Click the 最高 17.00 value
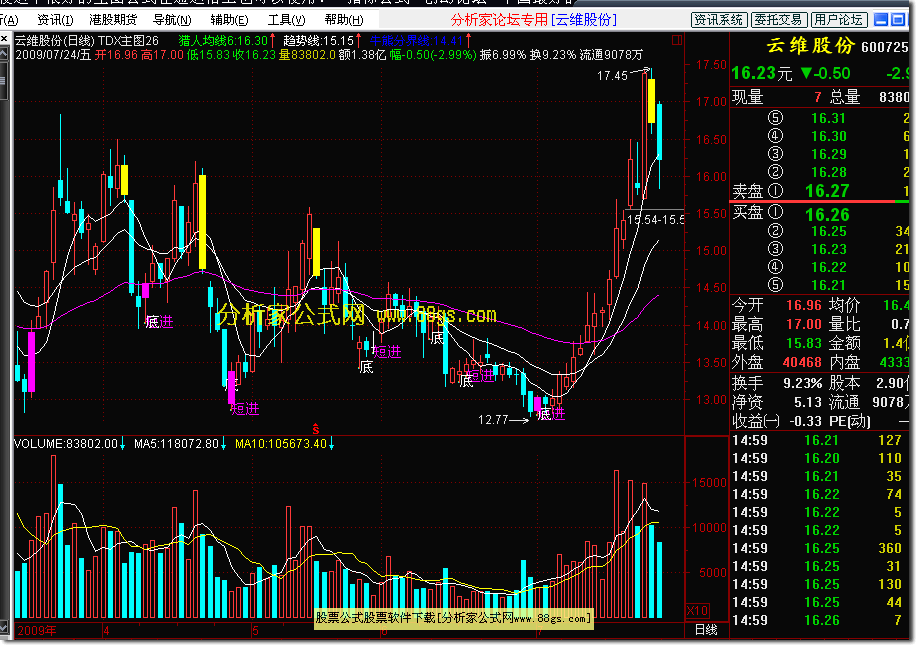Viewport: 919px width, 647px height. tap(804, 324)
